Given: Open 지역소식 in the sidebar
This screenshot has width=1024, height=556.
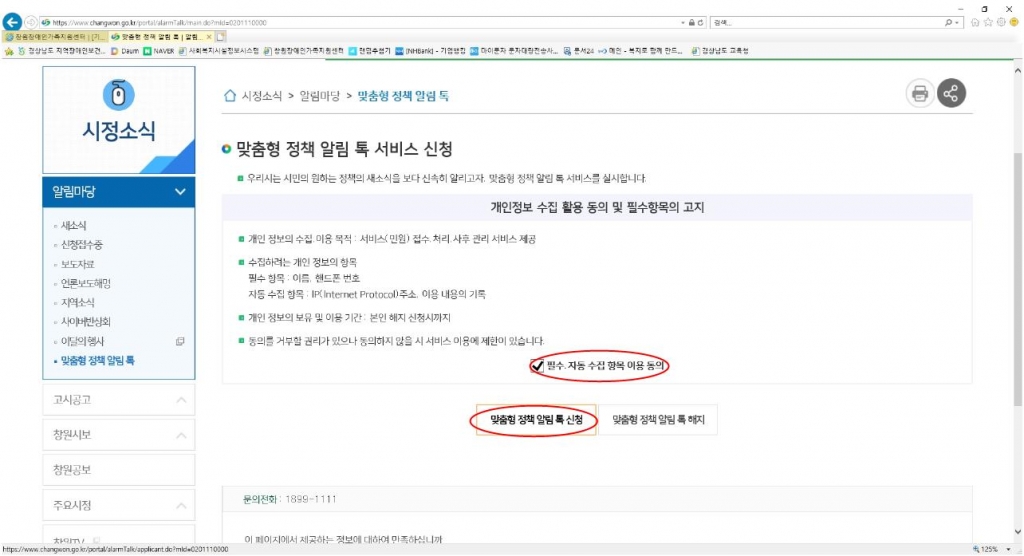Looking at the screenshot, I should (x=78, y=303).
